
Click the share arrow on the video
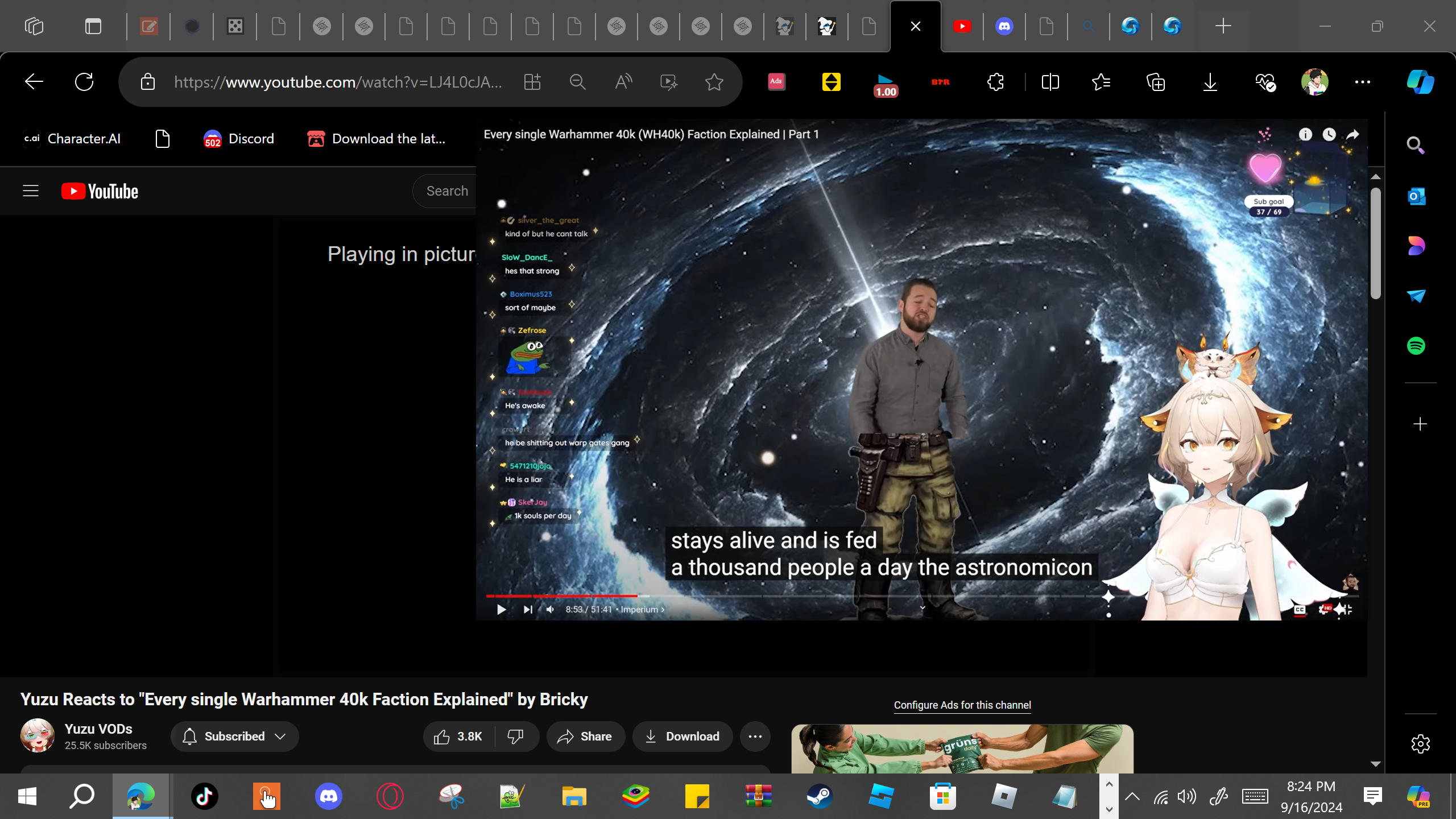click(1352, 134)
